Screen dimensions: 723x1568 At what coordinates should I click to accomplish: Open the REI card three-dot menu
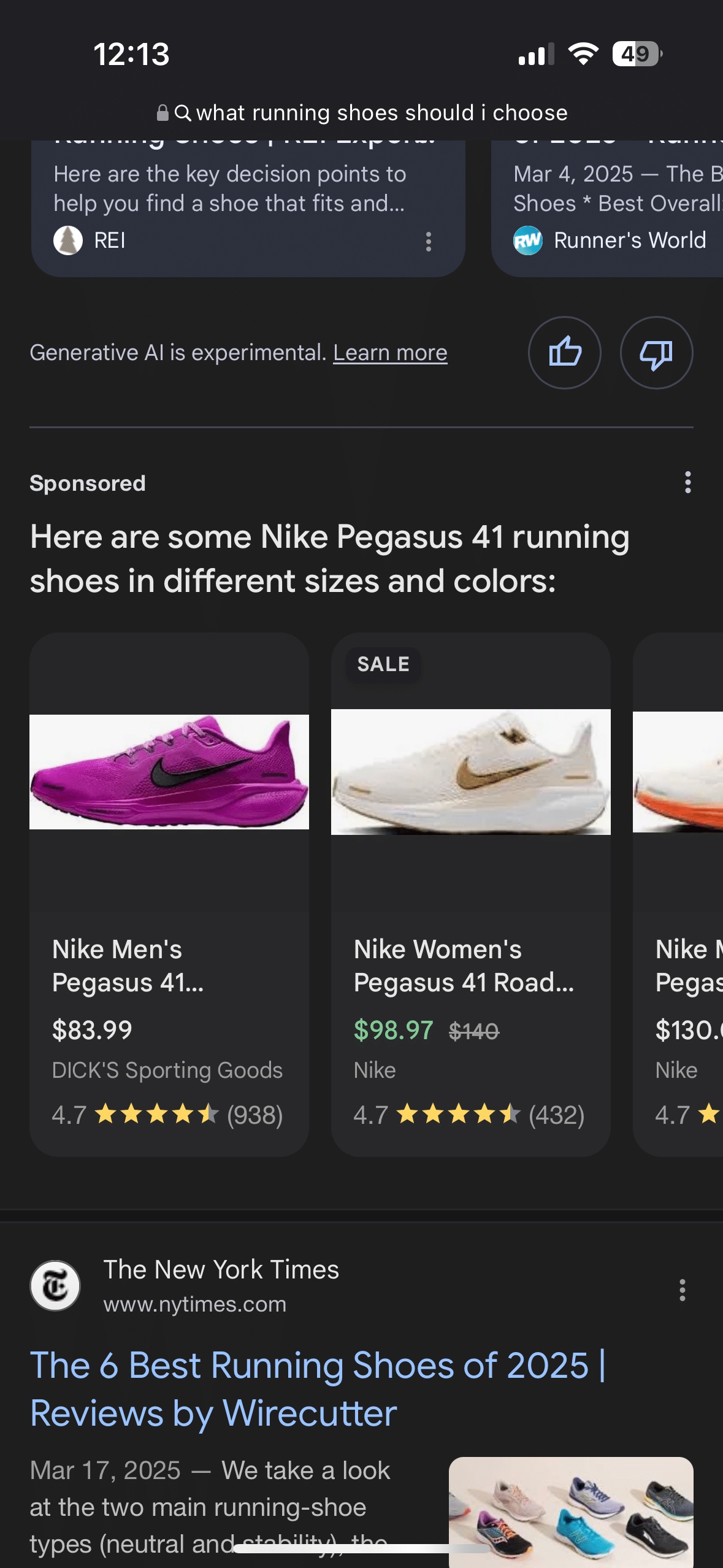tap(429, 241)
